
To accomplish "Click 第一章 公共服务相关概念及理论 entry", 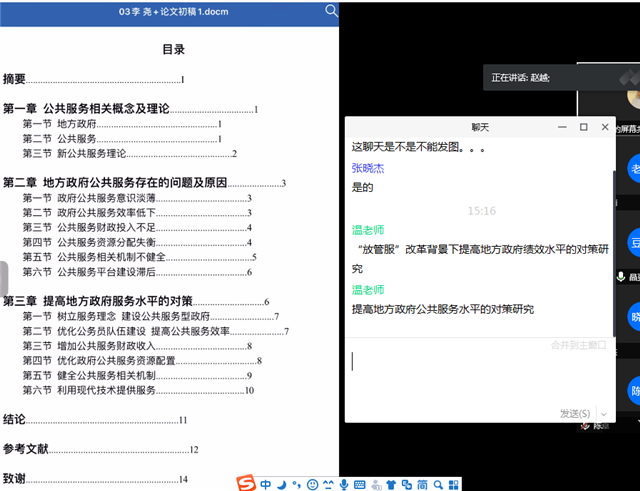I will (131, 109).
